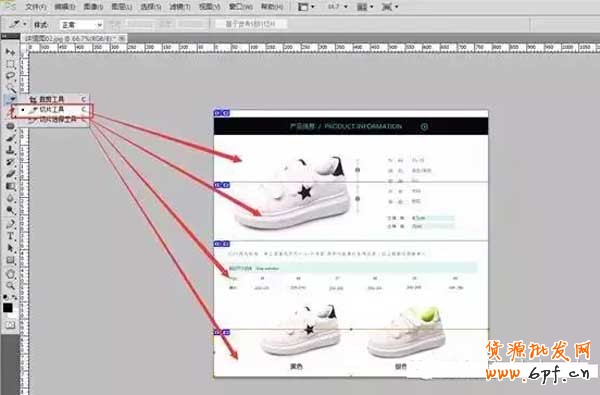Select the Move tool

(10, 51)
